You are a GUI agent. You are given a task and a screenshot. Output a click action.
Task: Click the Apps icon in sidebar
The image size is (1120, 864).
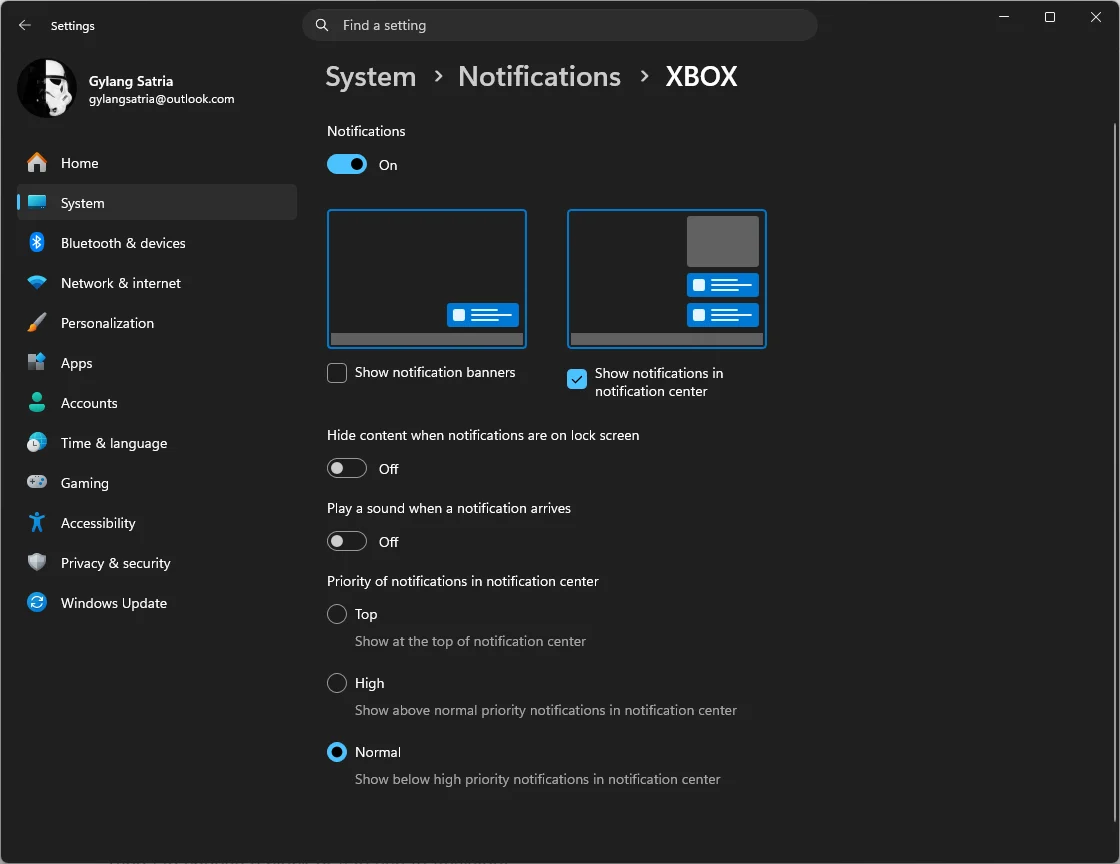pos(37,363)
